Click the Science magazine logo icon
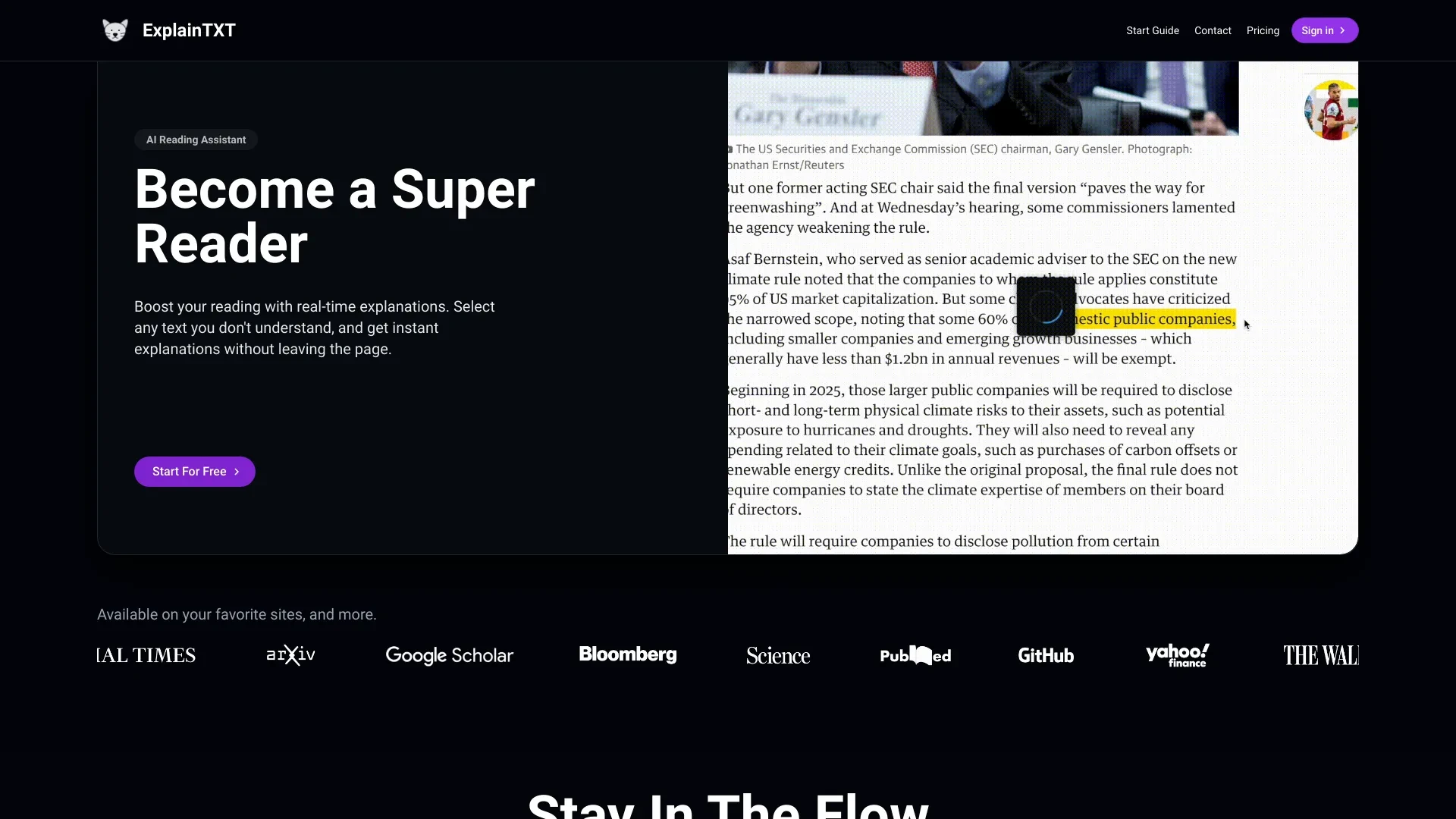The width and height of the screenshot is (1456, 819). pos(778,655)
